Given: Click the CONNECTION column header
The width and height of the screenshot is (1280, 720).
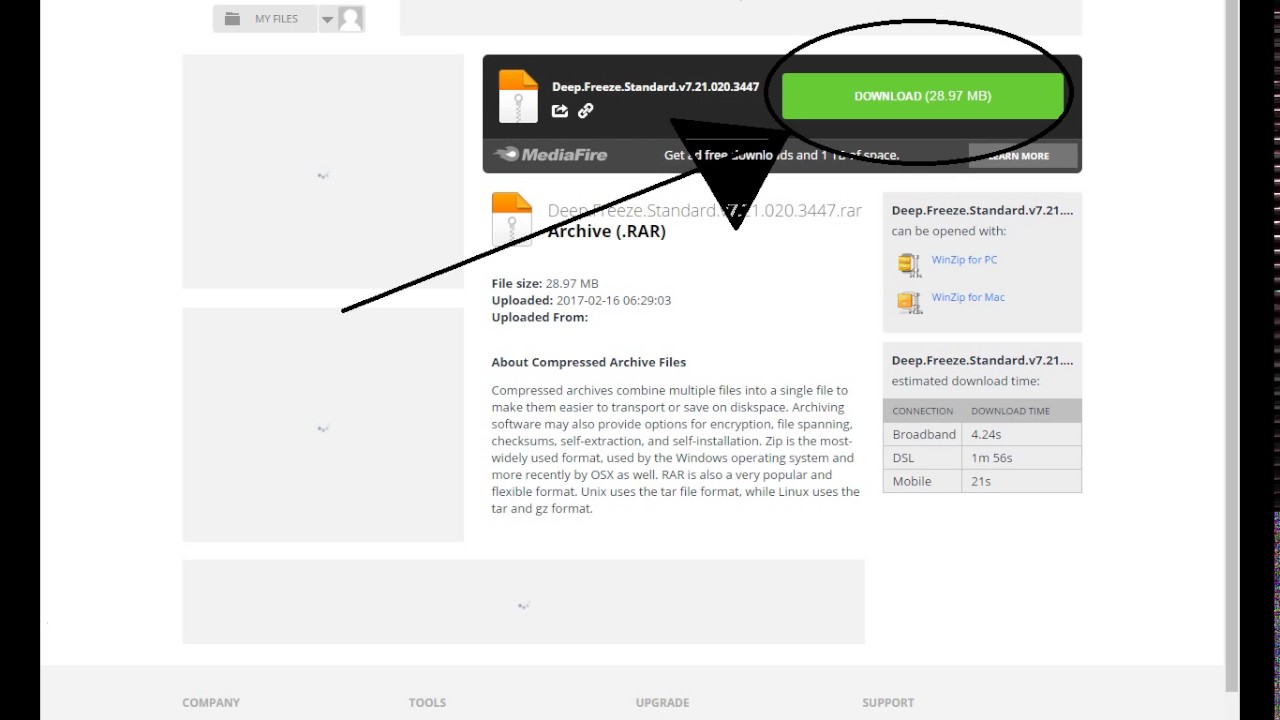Looking at the screenshot, I should (x=923, y=411).
